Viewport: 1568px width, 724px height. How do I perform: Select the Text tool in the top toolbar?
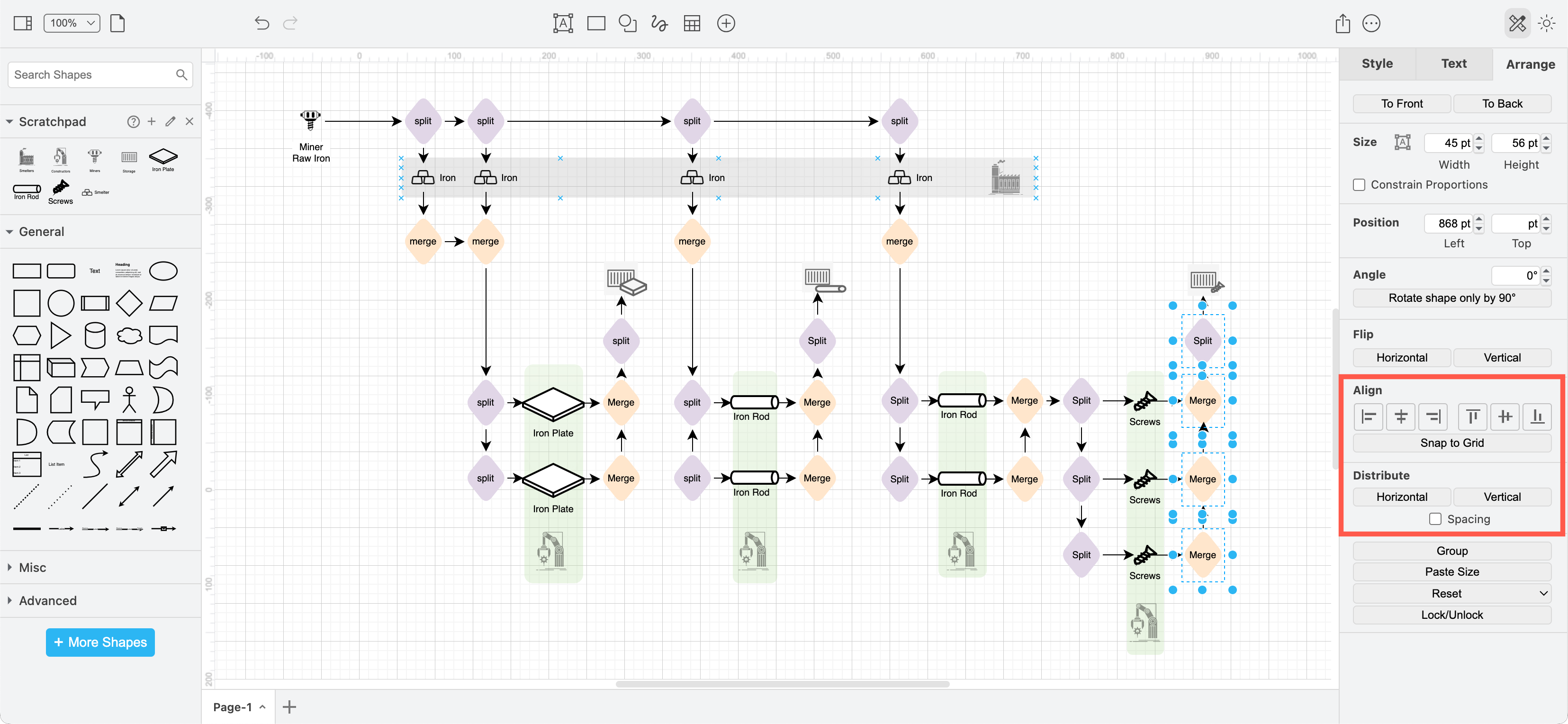[562, 23]
